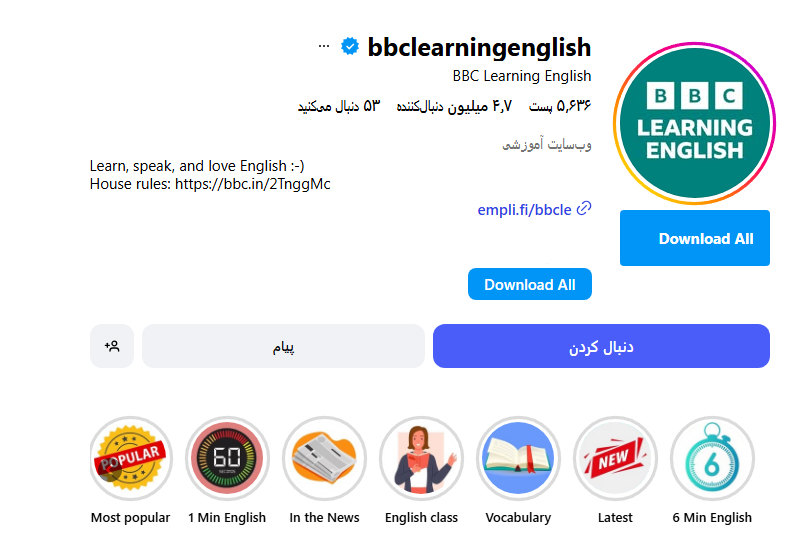This screenshot has width=803, height=542.
Task: Click the small Download All button
Action: pos(530,284)
